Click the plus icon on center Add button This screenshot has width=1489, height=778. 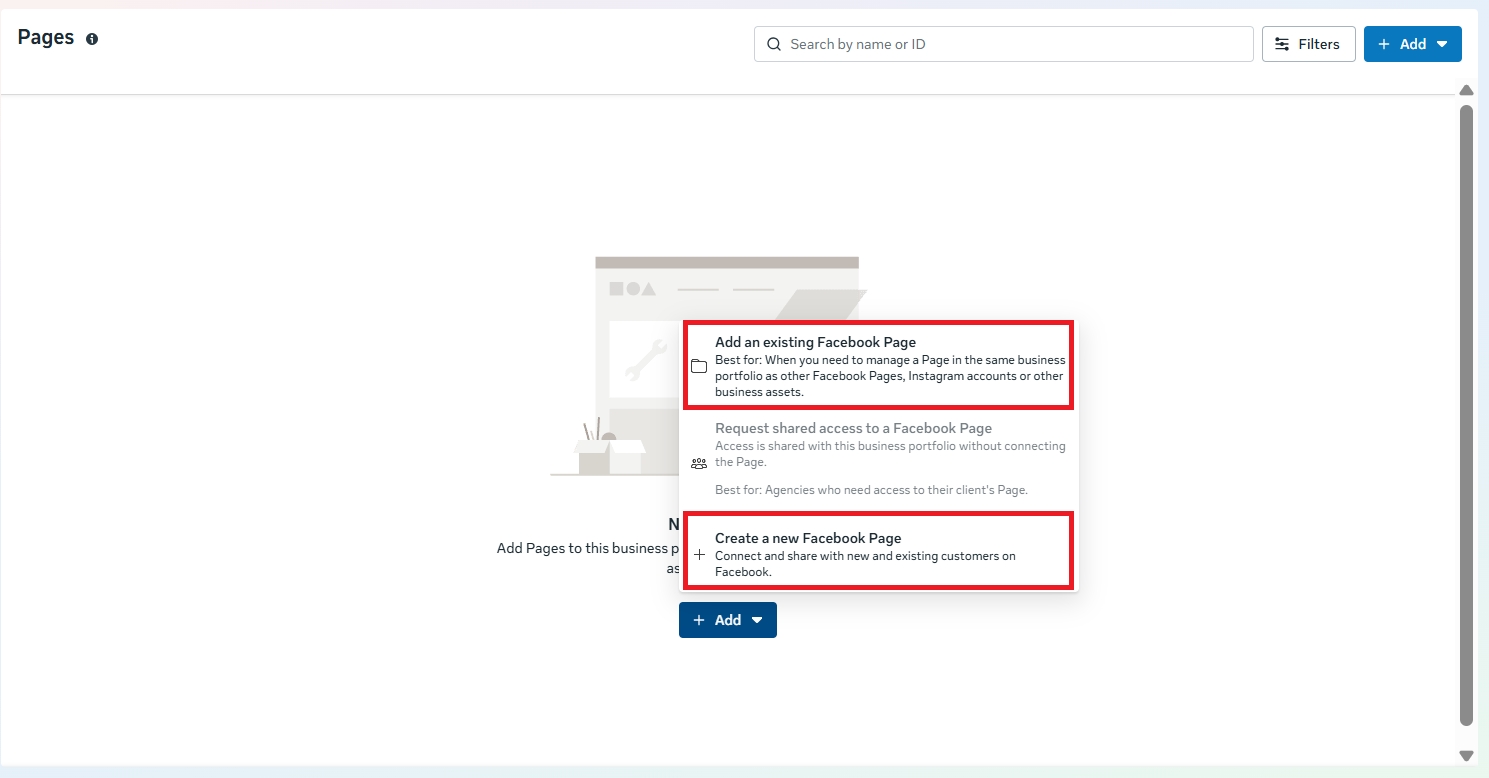pyautogui.click(x=699, y=620)
